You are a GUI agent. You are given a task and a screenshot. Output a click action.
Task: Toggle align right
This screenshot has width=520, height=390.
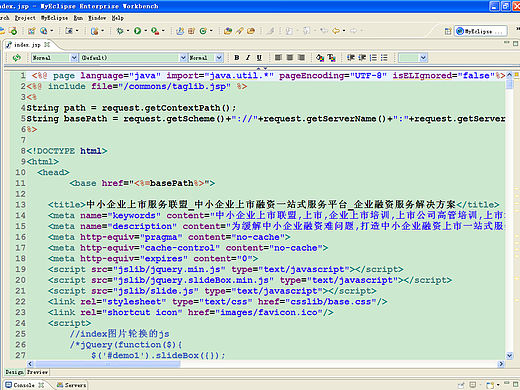tap(301, 58)
